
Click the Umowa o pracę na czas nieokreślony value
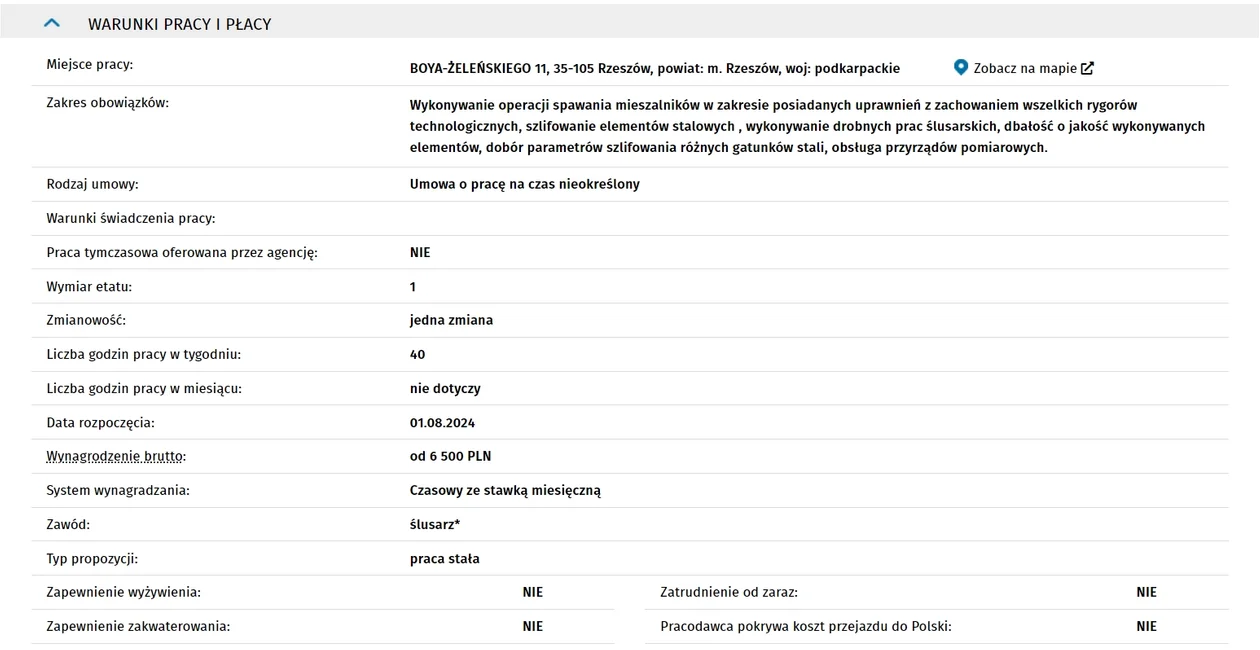coord(525,184)
